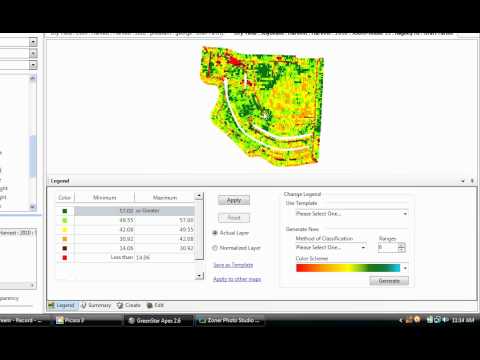The image size is (480, 360).
Task: Select the Actual Layer radio button
Action: click(x=215, y=233)
